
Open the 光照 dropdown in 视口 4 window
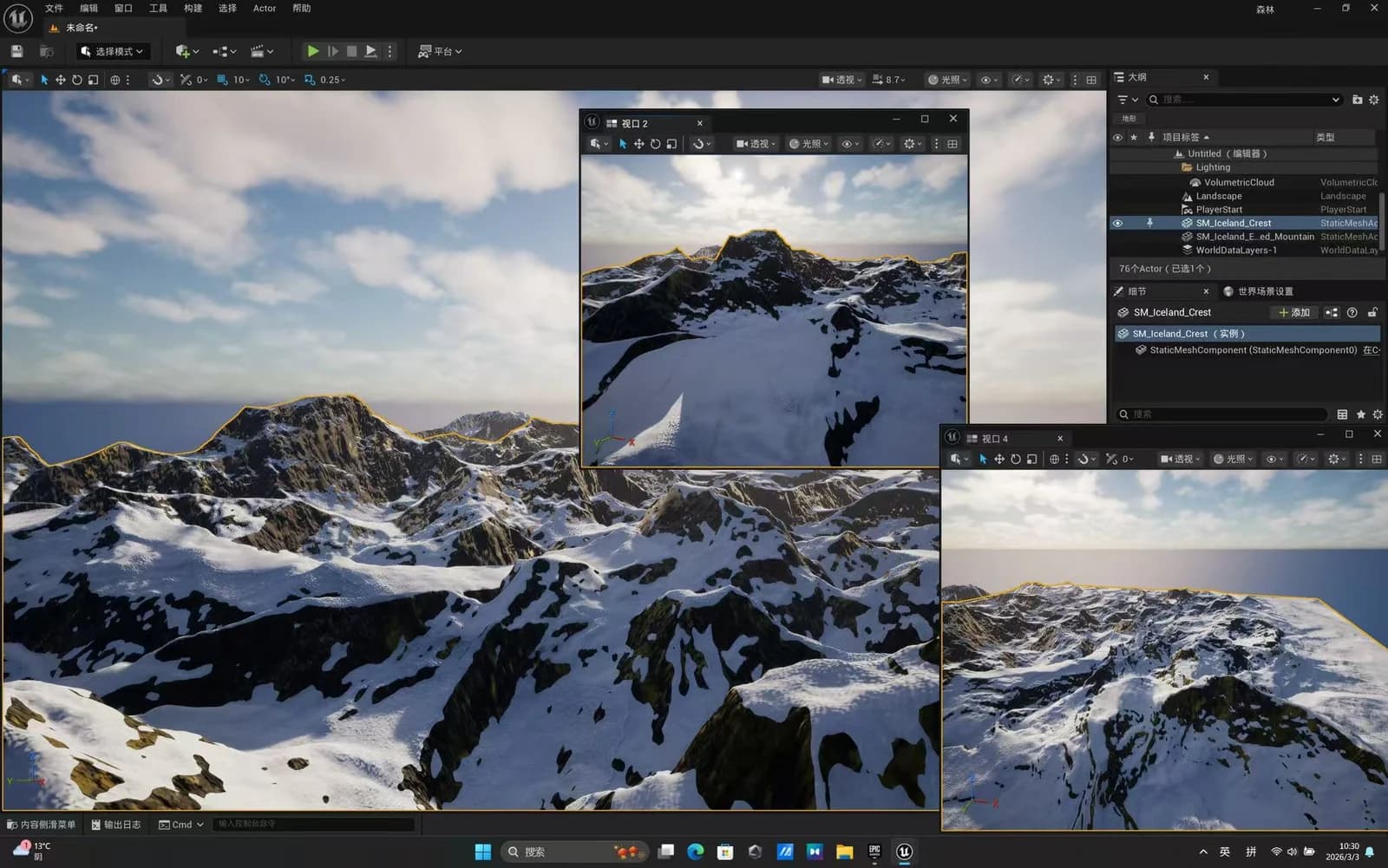[1233, 459]
